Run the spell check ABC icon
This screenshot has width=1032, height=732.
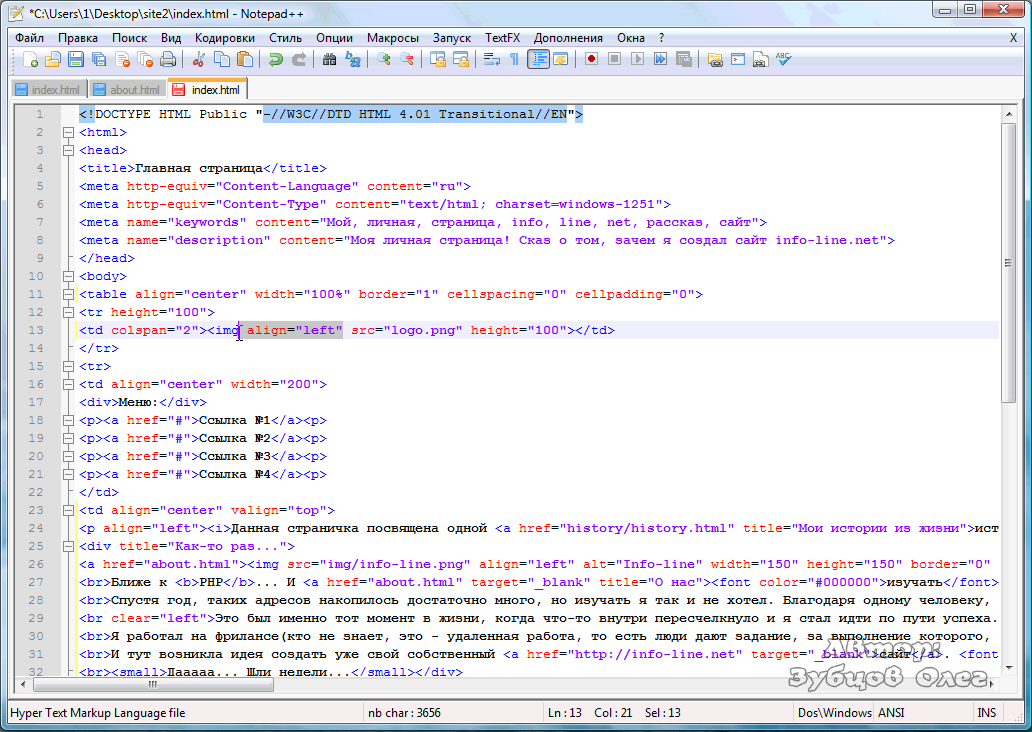coord(783,60)
